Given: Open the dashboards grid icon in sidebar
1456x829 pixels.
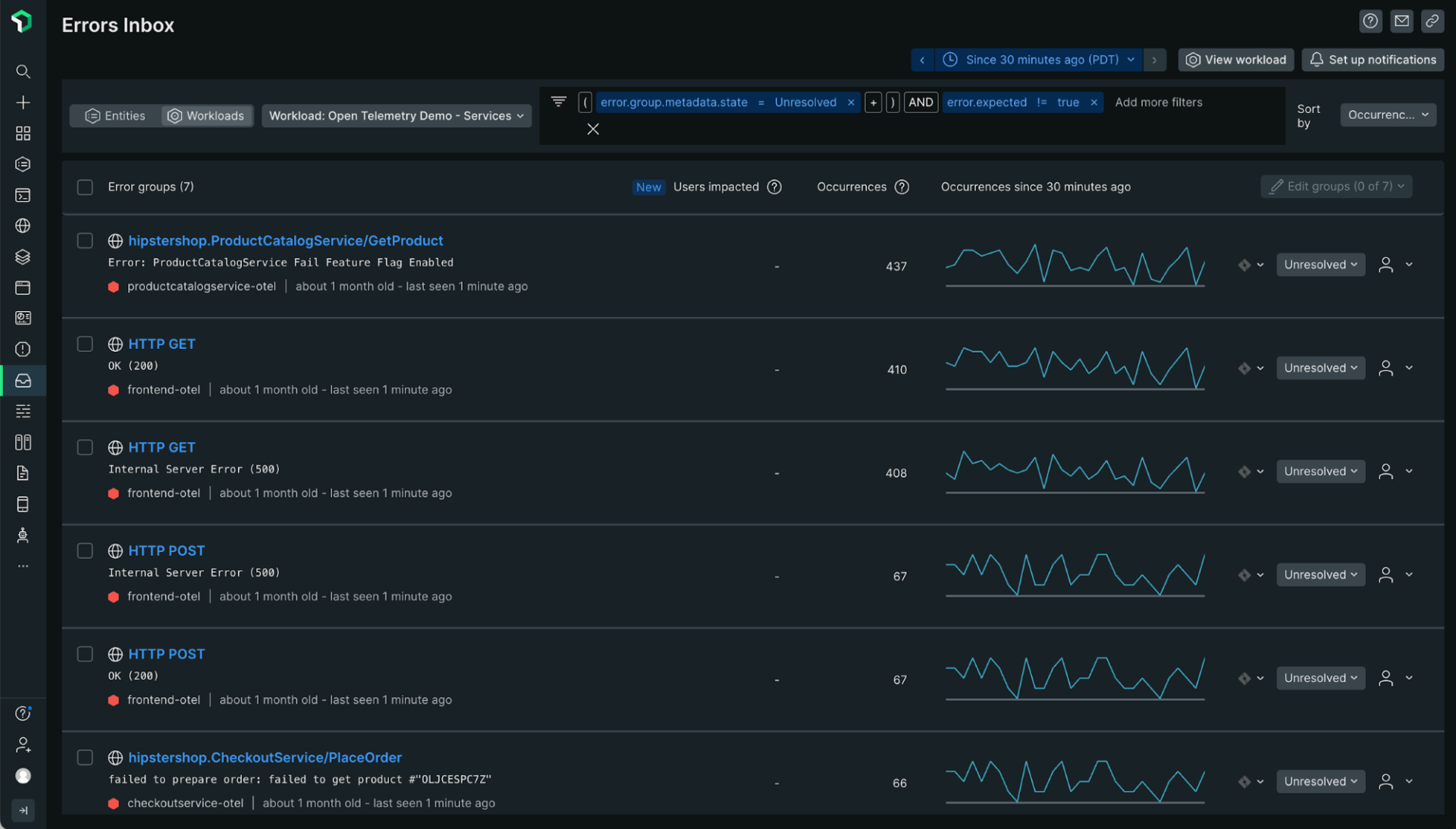Looking at the screenshot, I should [x=23, y=133].
